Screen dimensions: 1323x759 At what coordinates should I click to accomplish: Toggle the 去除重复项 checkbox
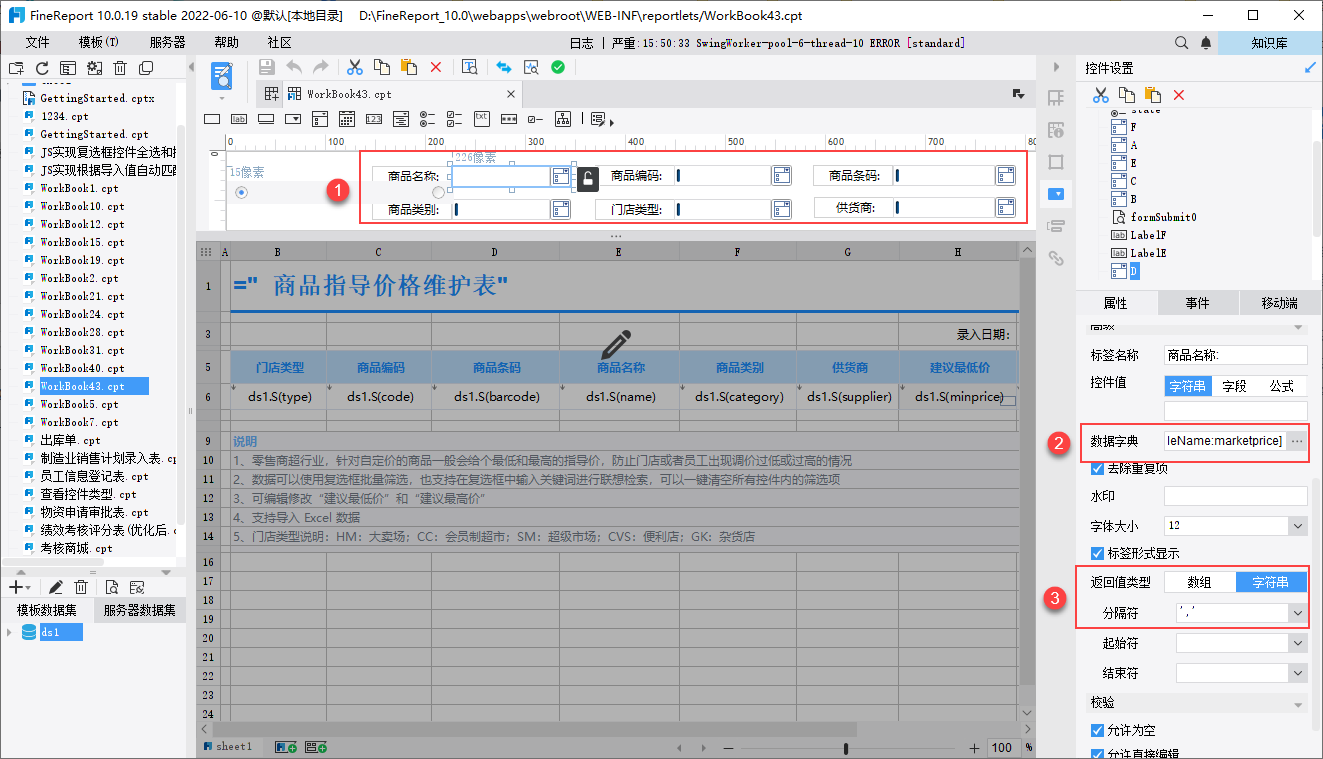(1097, 468)
